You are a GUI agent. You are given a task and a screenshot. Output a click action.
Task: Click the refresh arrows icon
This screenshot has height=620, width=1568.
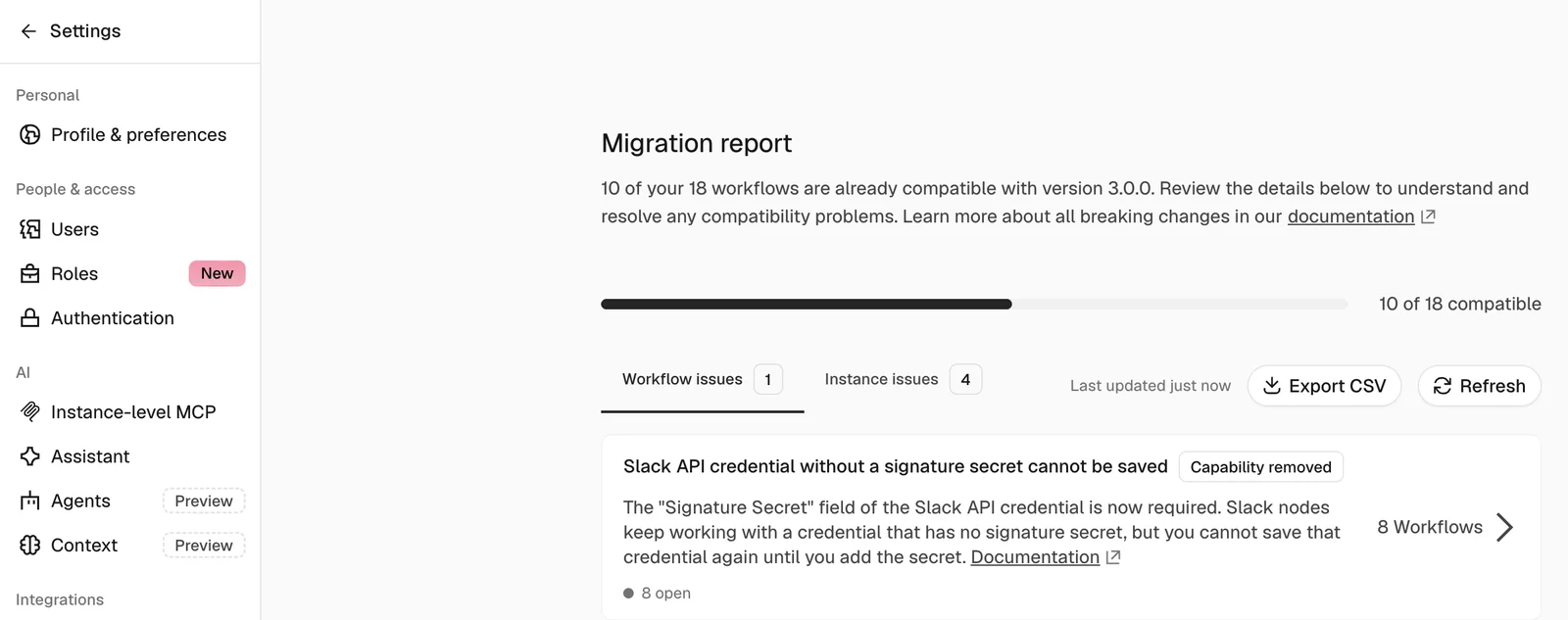pos(1443,386)
